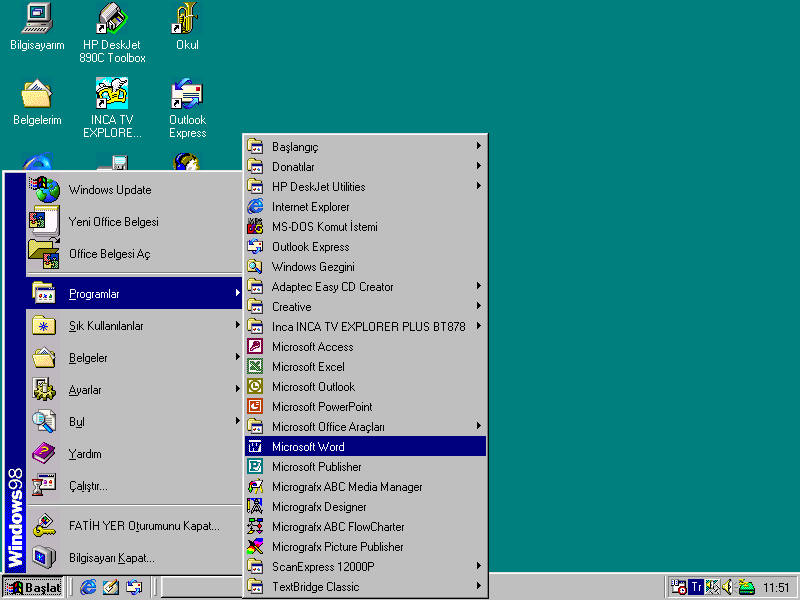800x600 pixels.
Task: Click the 11:51 taskbar clock
Action: [776, 588]
